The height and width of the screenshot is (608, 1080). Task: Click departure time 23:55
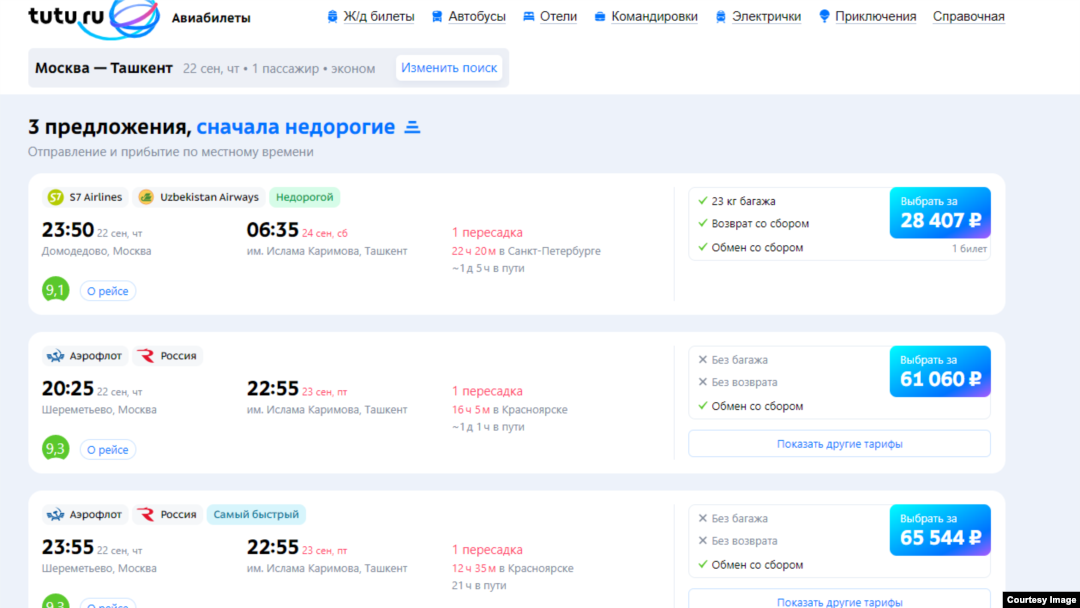(x=68, y=547)
